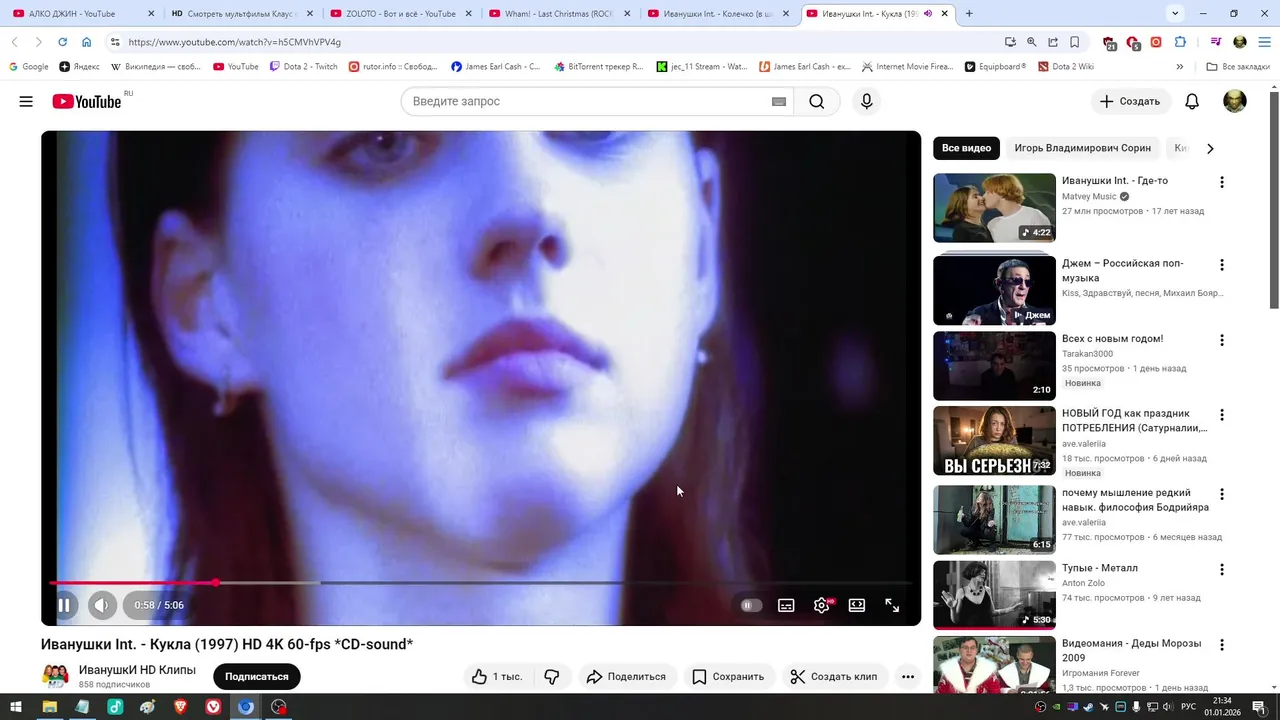
Task: Toggle the autoplay switch in player
Action: pyautogui.click(x=751, y=605)
